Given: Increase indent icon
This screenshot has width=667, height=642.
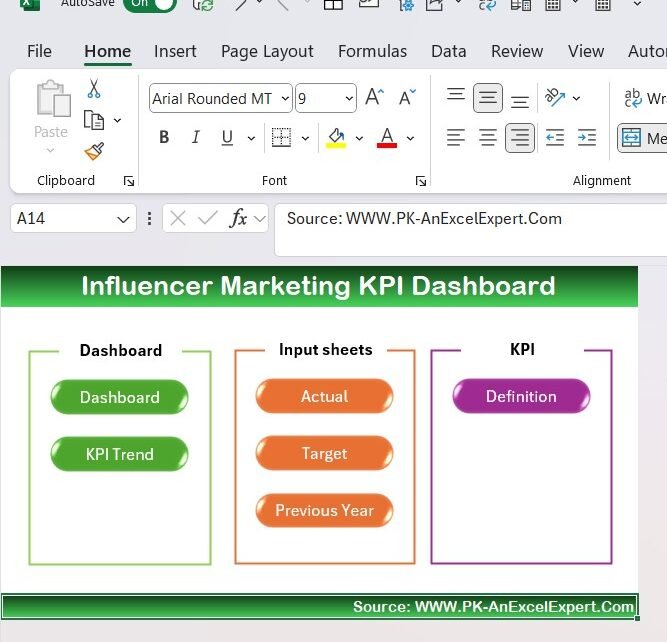Looking at the screenshot, I should 587,138.
